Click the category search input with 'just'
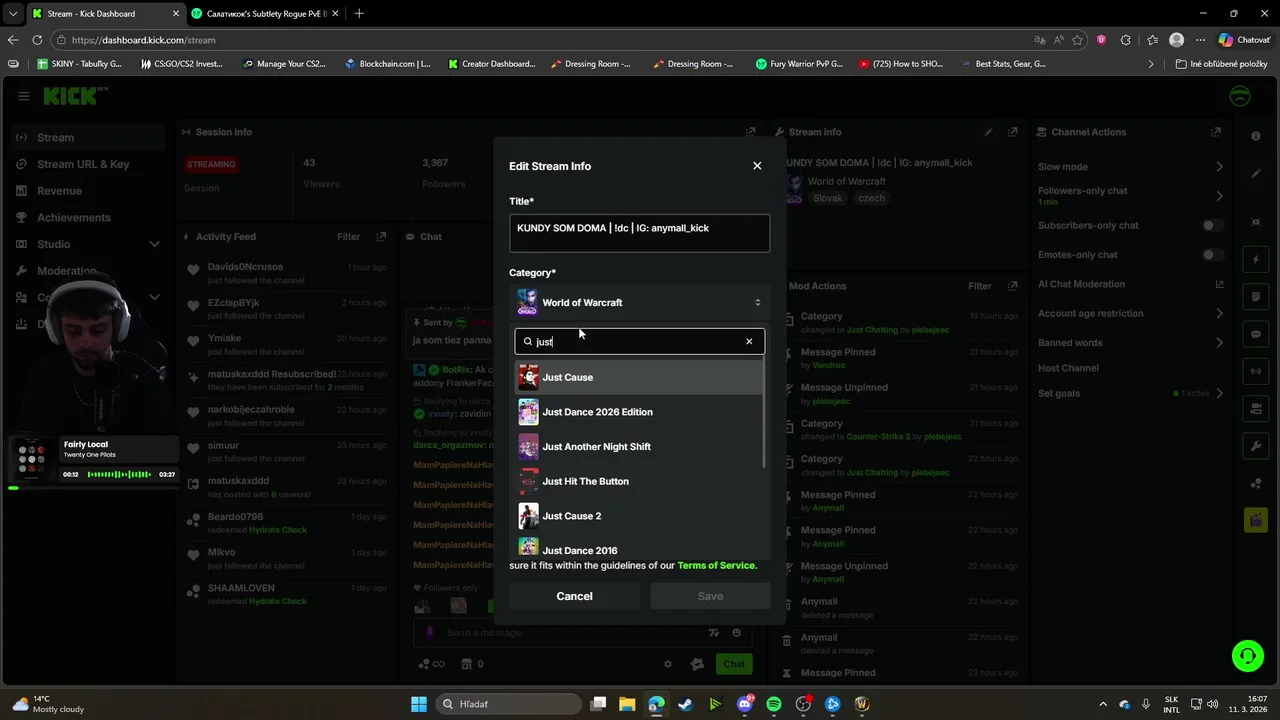The height and width of the screenshot is (720, 1280). coord(639,341)
